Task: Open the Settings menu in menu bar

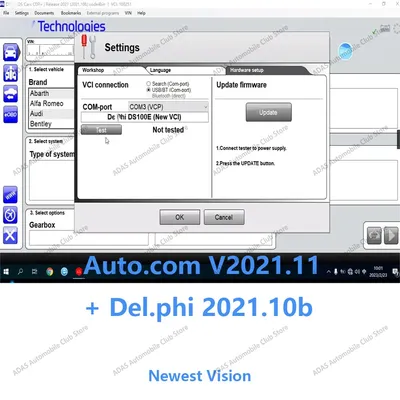Action: [x=22, y=13]
